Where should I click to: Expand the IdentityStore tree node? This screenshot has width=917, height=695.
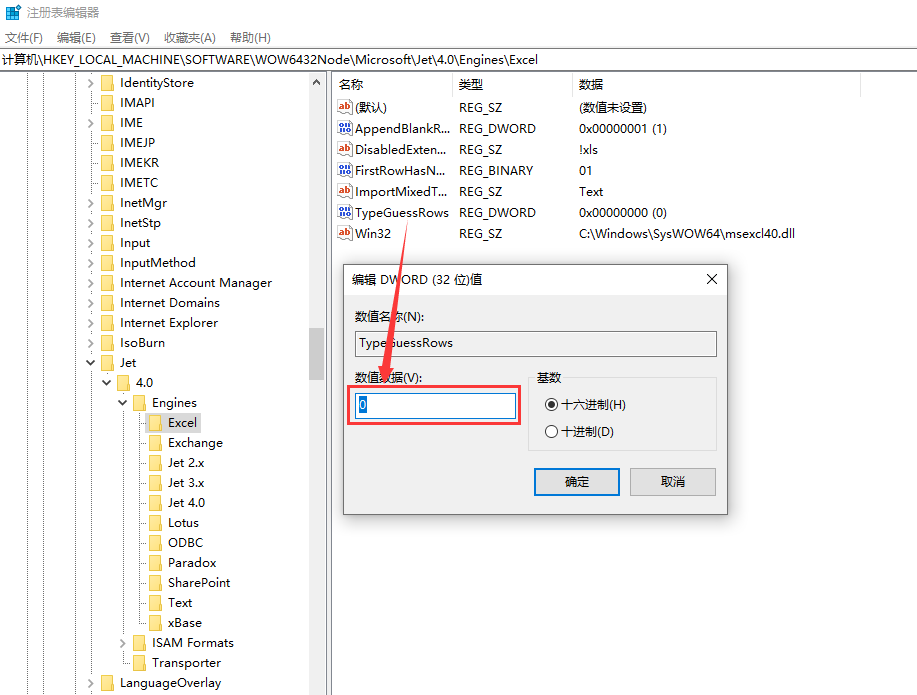91,83
